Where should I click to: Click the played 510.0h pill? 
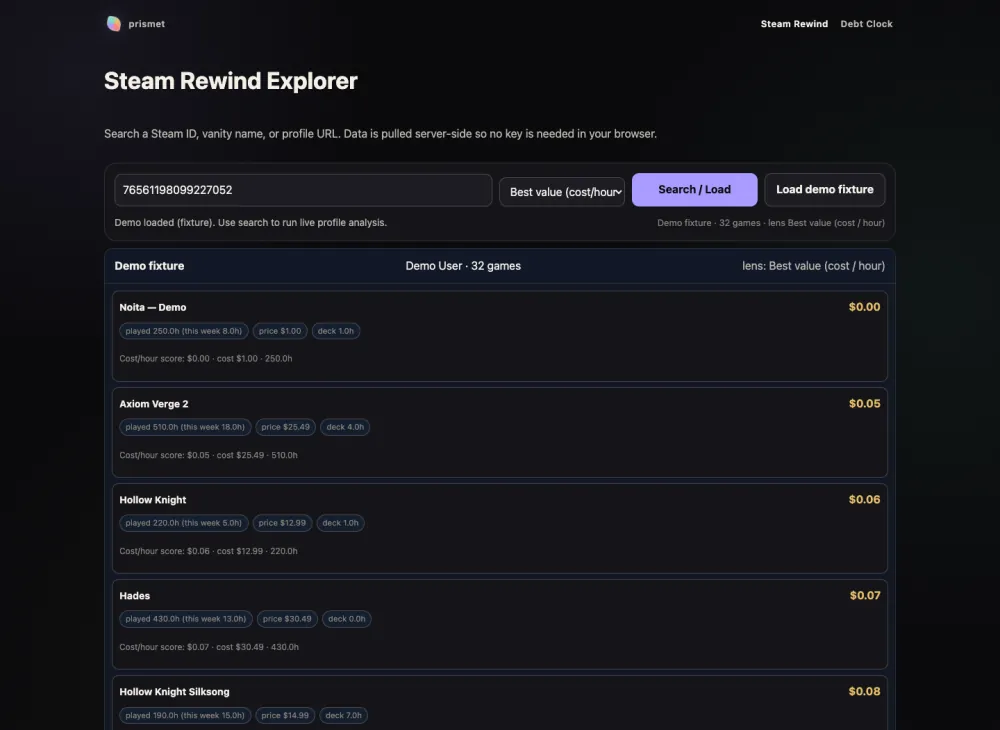pos(185,427)
